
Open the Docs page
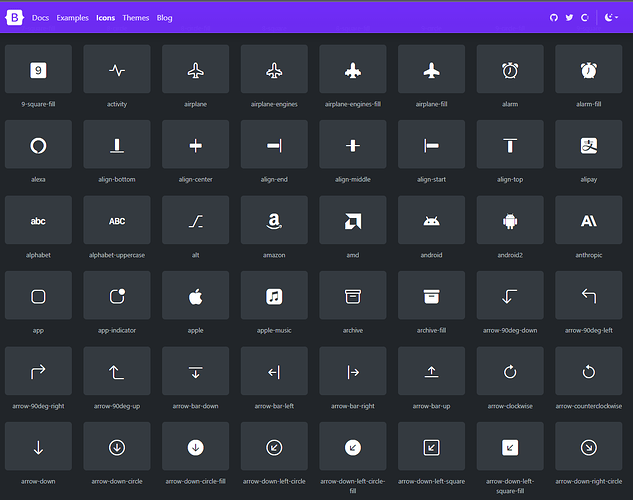[40, 18]
